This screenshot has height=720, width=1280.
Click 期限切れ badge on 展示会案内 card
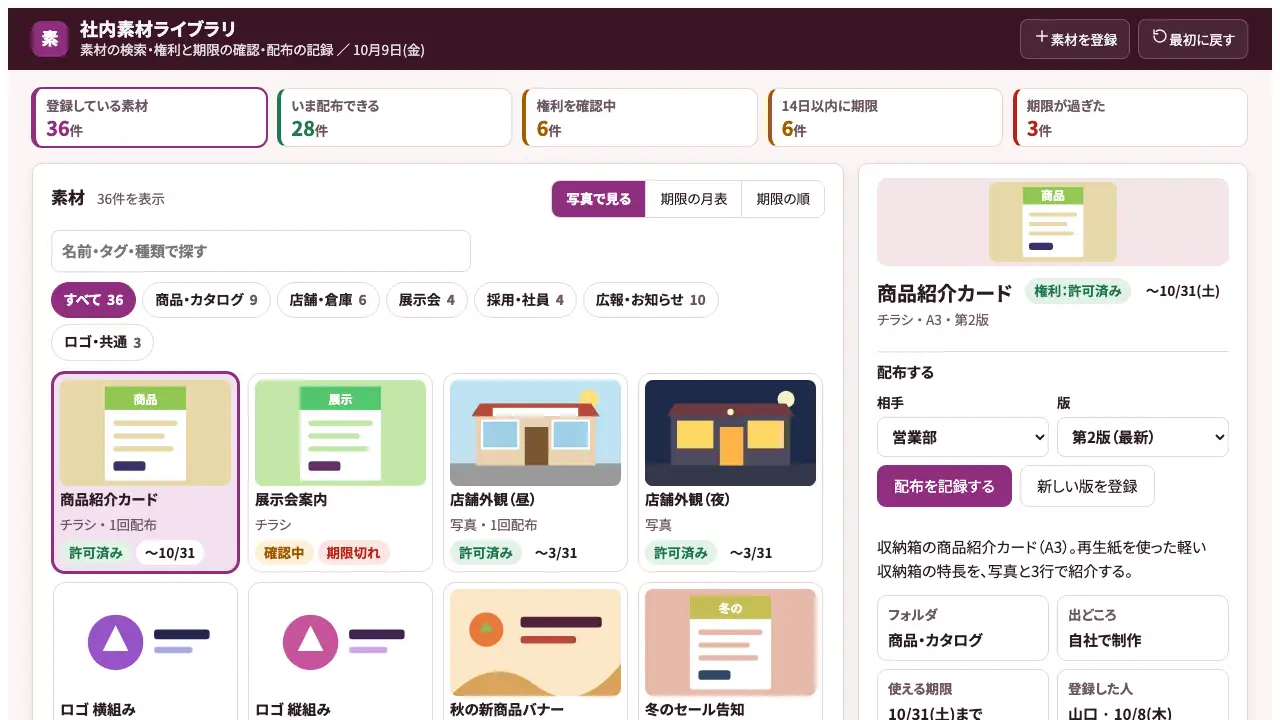[x=354, y=552]
